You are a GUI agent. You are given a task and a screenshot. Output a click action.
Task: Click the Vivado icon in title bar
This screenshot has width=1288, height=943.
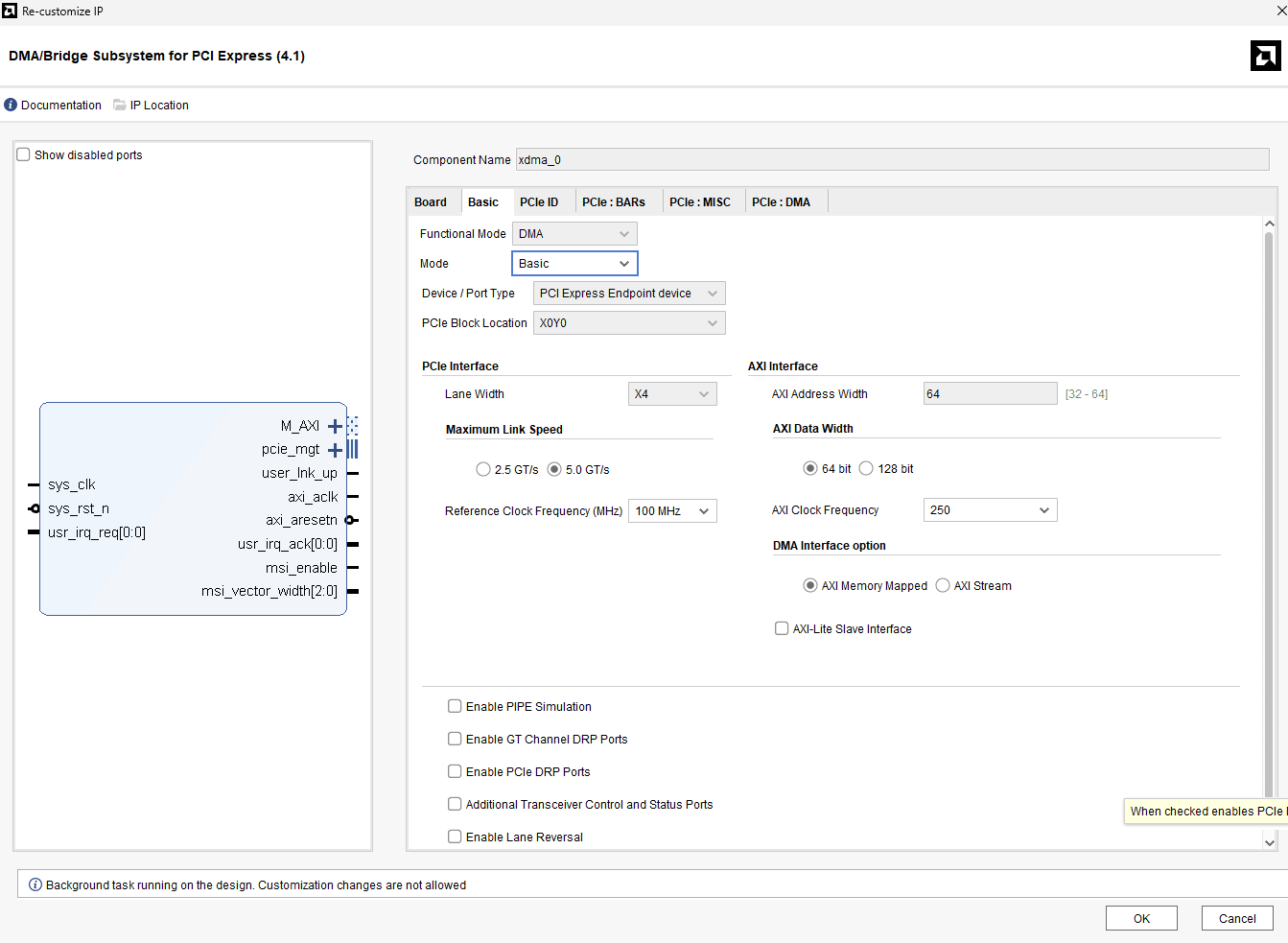pyautogui.click(x=10, y=11)
